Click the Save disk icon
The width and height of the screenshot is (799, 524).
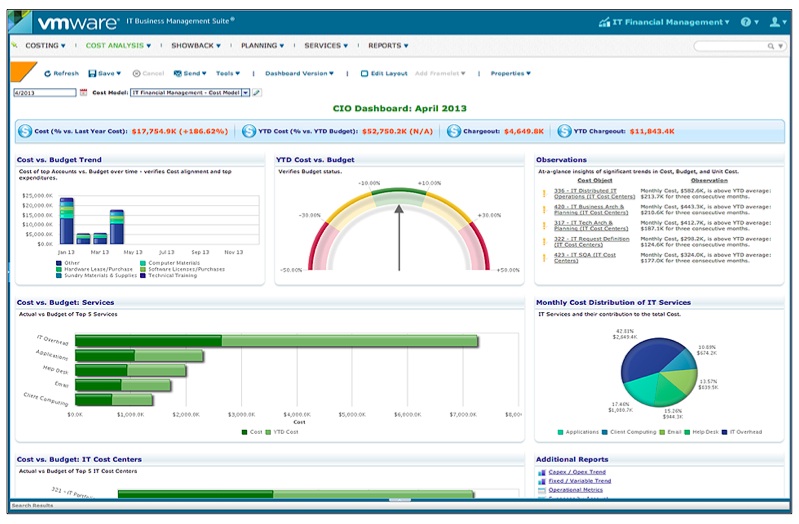[92, 73]
